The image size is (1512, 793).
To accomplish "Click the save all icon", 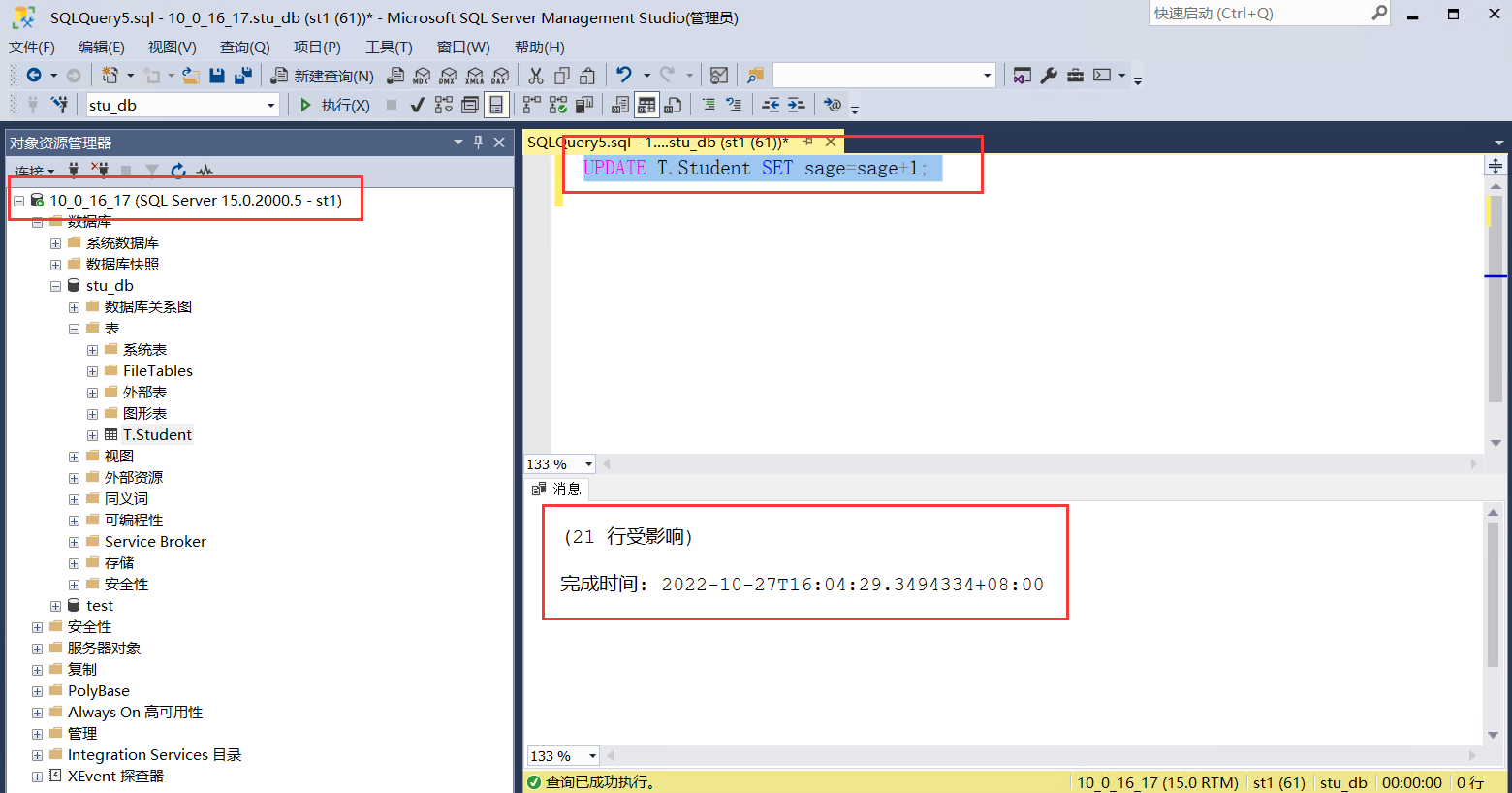I will coord(243,76).
